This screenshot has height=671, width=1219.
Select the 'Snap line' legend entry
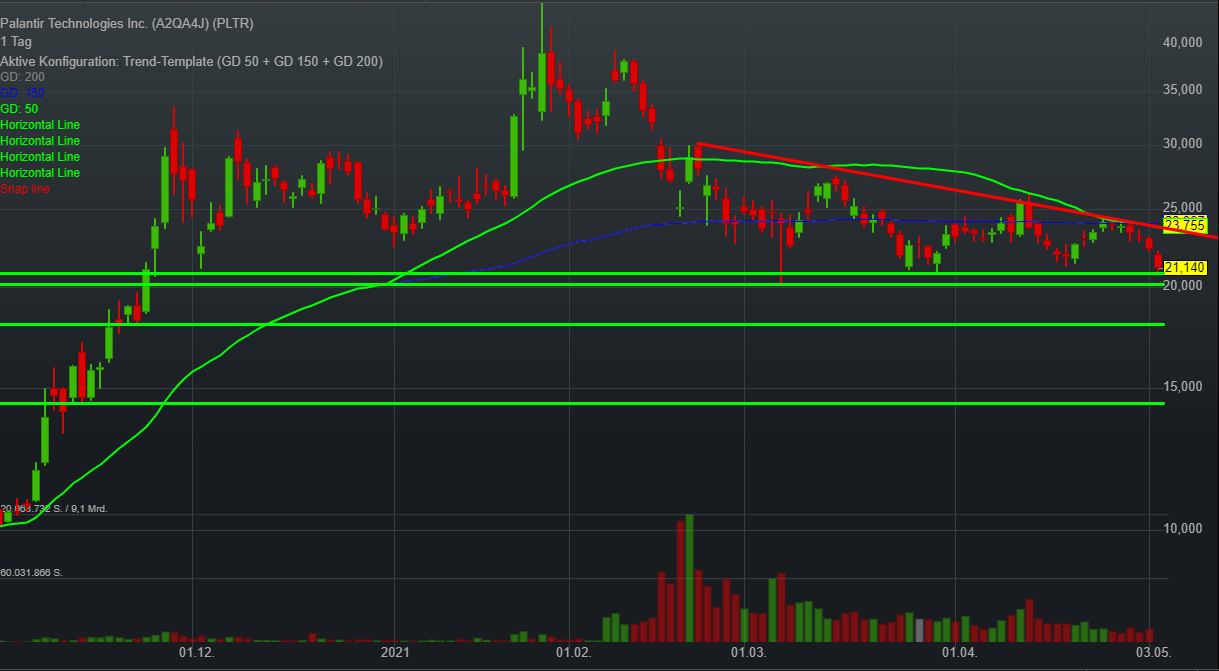25,188
